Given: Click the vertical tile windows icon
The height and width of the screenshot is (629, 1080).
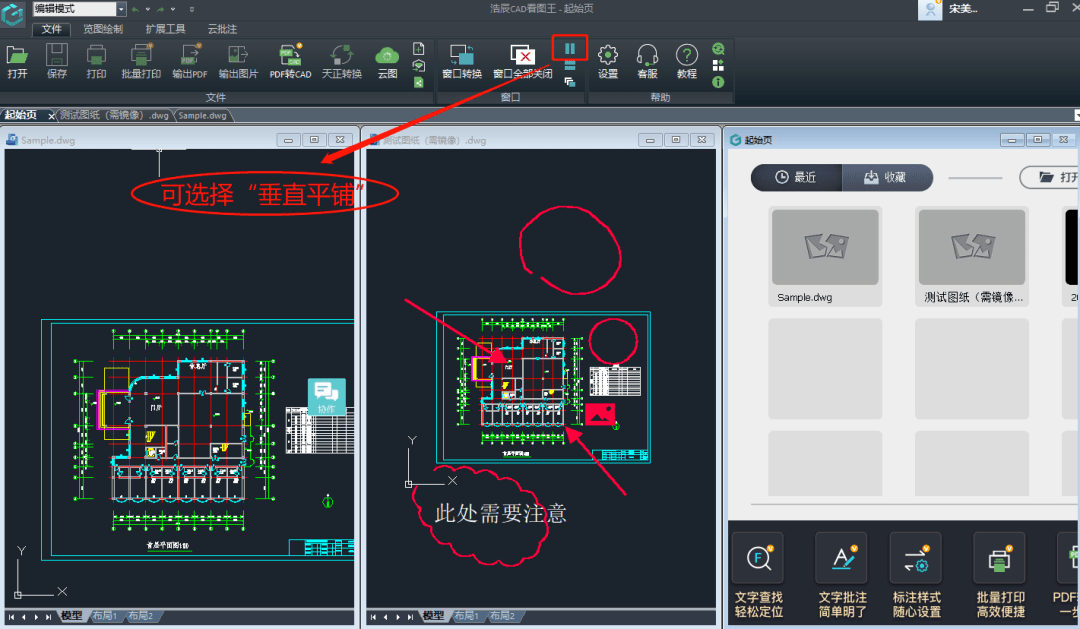Looking at the screenshot, I should tap(569, 48).
